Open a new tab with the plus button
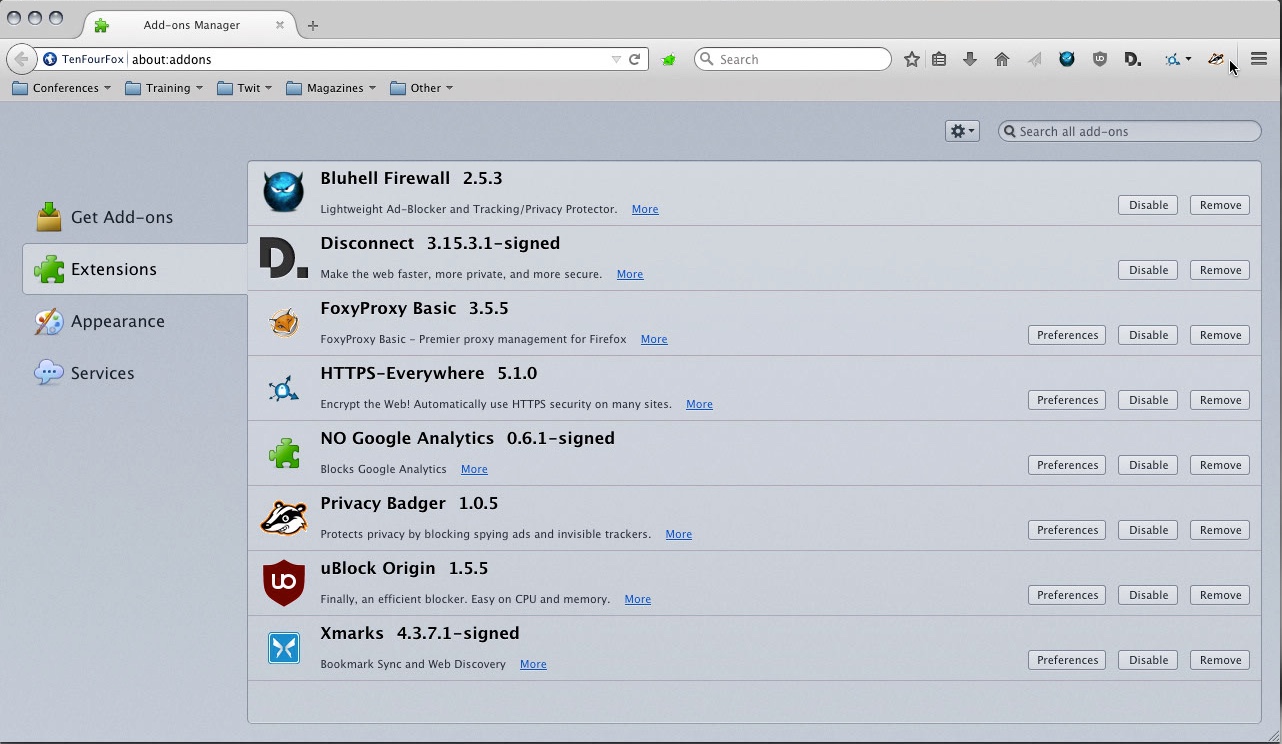 313,26
